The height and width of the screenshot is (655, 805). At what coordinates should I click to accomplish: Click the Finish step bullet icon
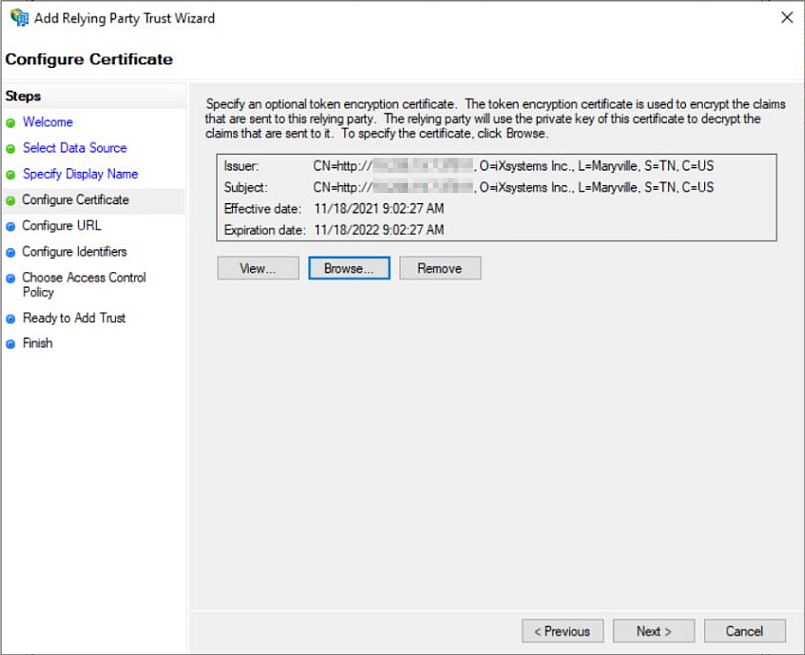pos(13,343)
